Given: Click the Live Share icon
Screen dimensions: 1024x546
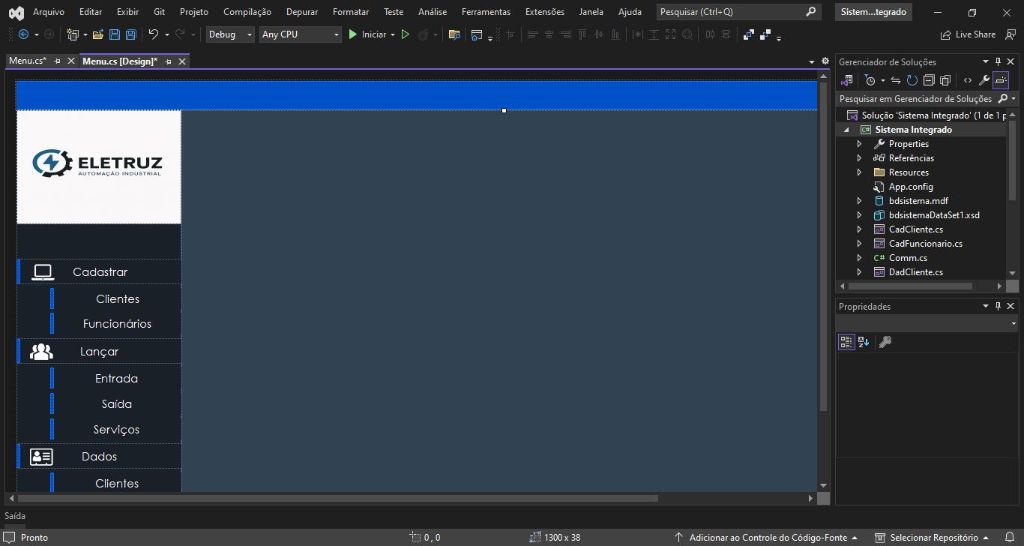Looking at the screenshot, I should tap(945, 34).
